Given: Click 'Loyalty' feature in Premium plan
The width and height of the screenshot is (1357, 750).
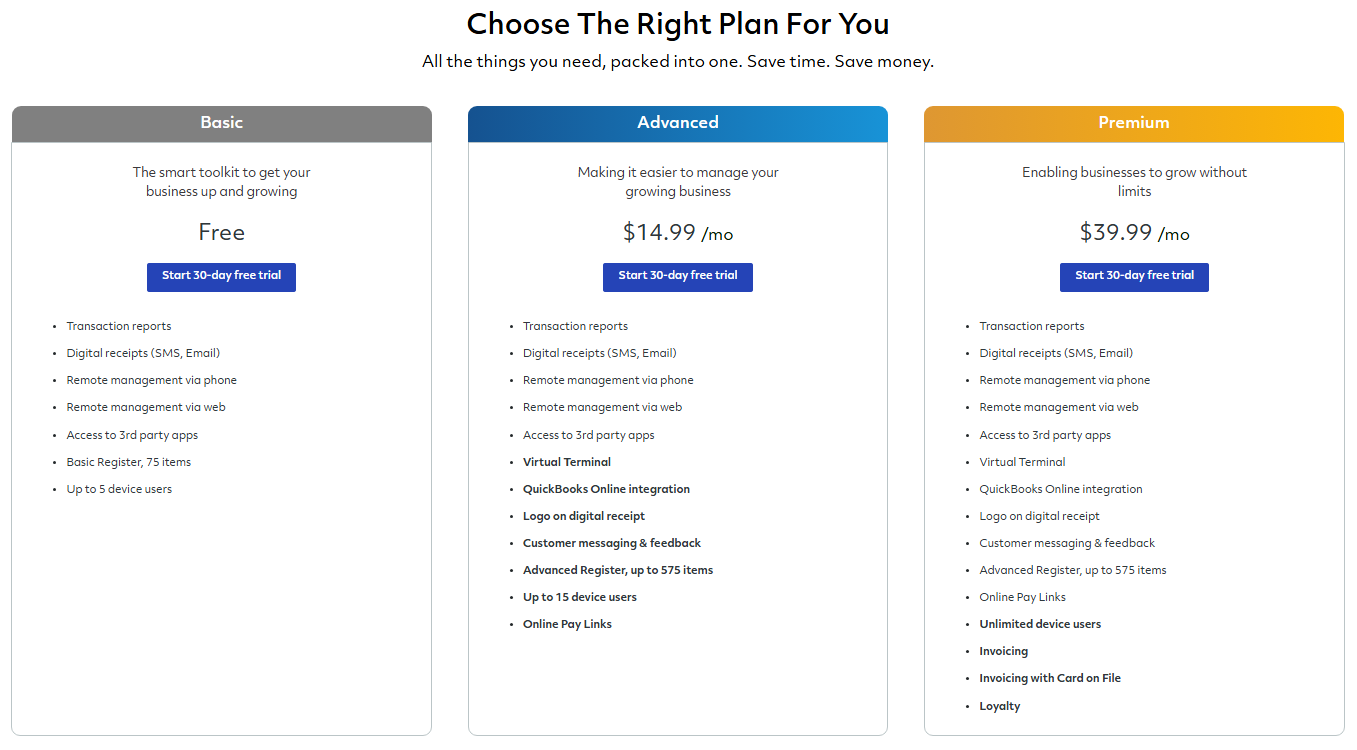Looking at the screenshot, I should [x=1000, y=706].
